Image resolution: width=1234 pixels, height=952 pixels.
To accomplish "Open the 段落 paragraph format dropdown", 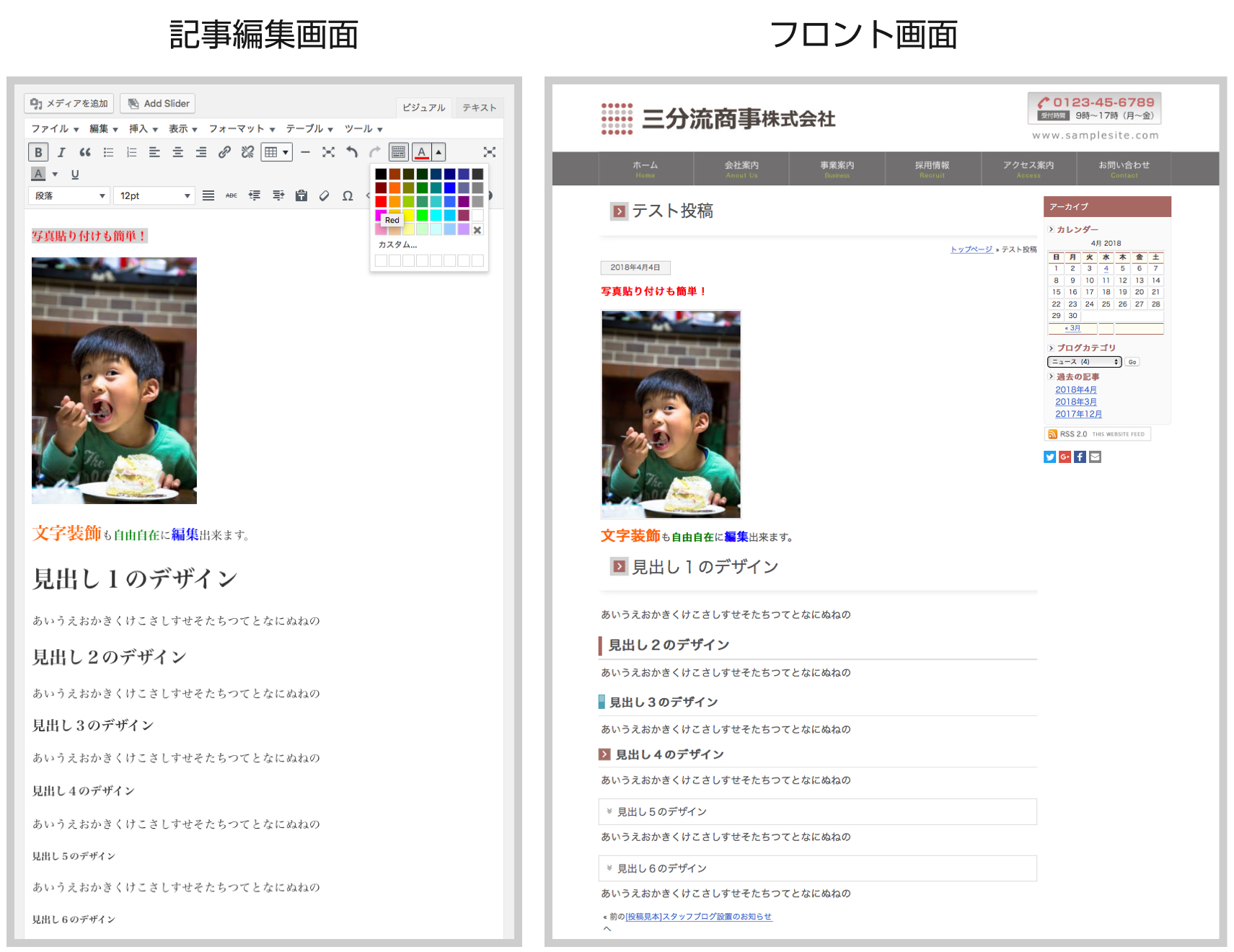I will pyautogui.click(x=69, y=195).
